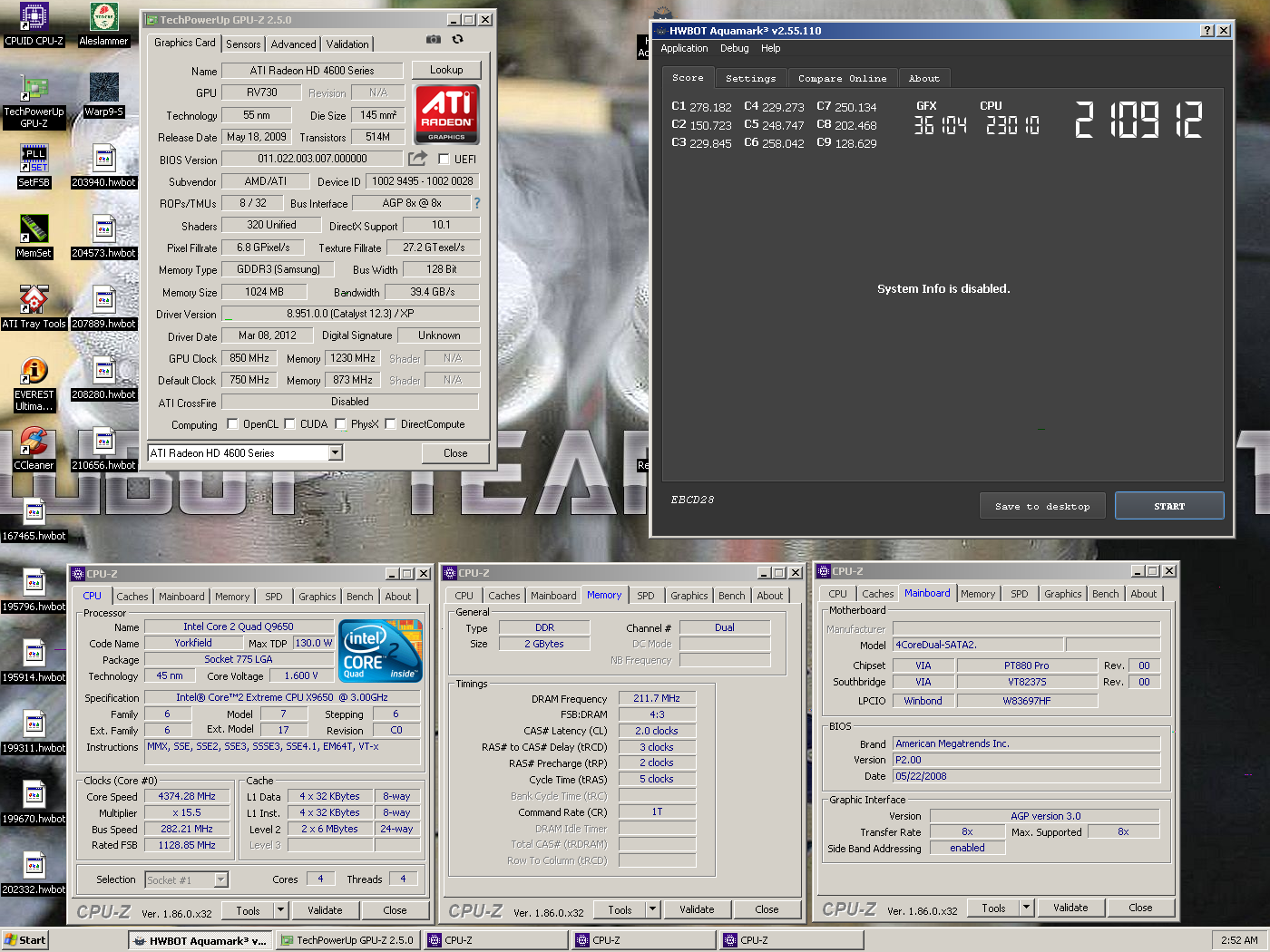This screenshot has width=1270, height=952.
Task: Expand Tools dropdown arrow in CPU-Z CPU window
Action: point(280,910)
